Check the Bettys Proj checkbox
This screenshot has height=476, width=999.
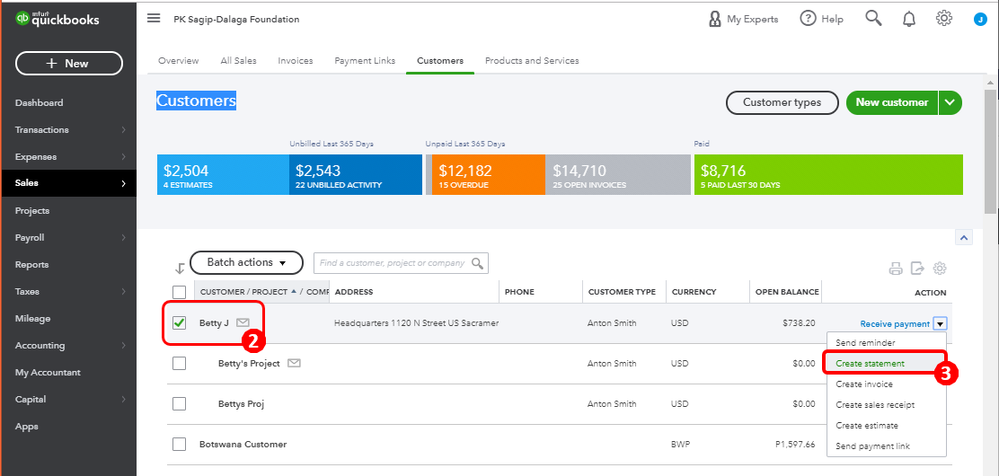point(179,404)
